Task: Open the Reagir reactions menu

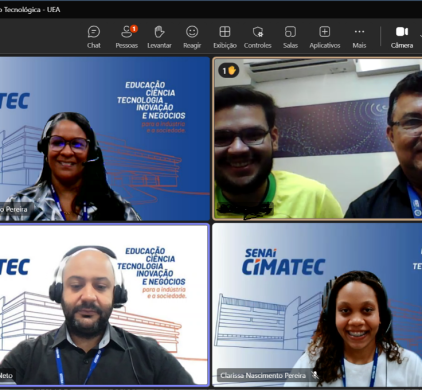Action: click(192, 37)
